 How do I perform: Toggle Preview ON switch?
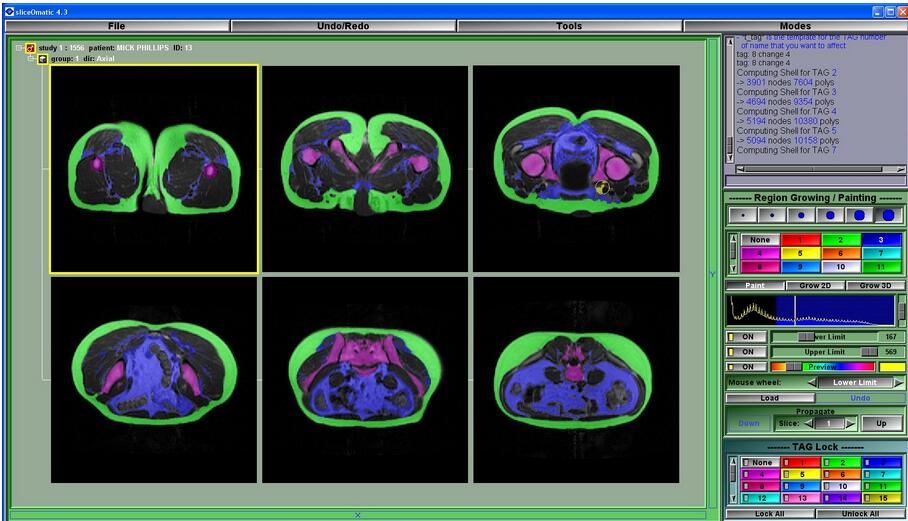[x=746, y=367]
